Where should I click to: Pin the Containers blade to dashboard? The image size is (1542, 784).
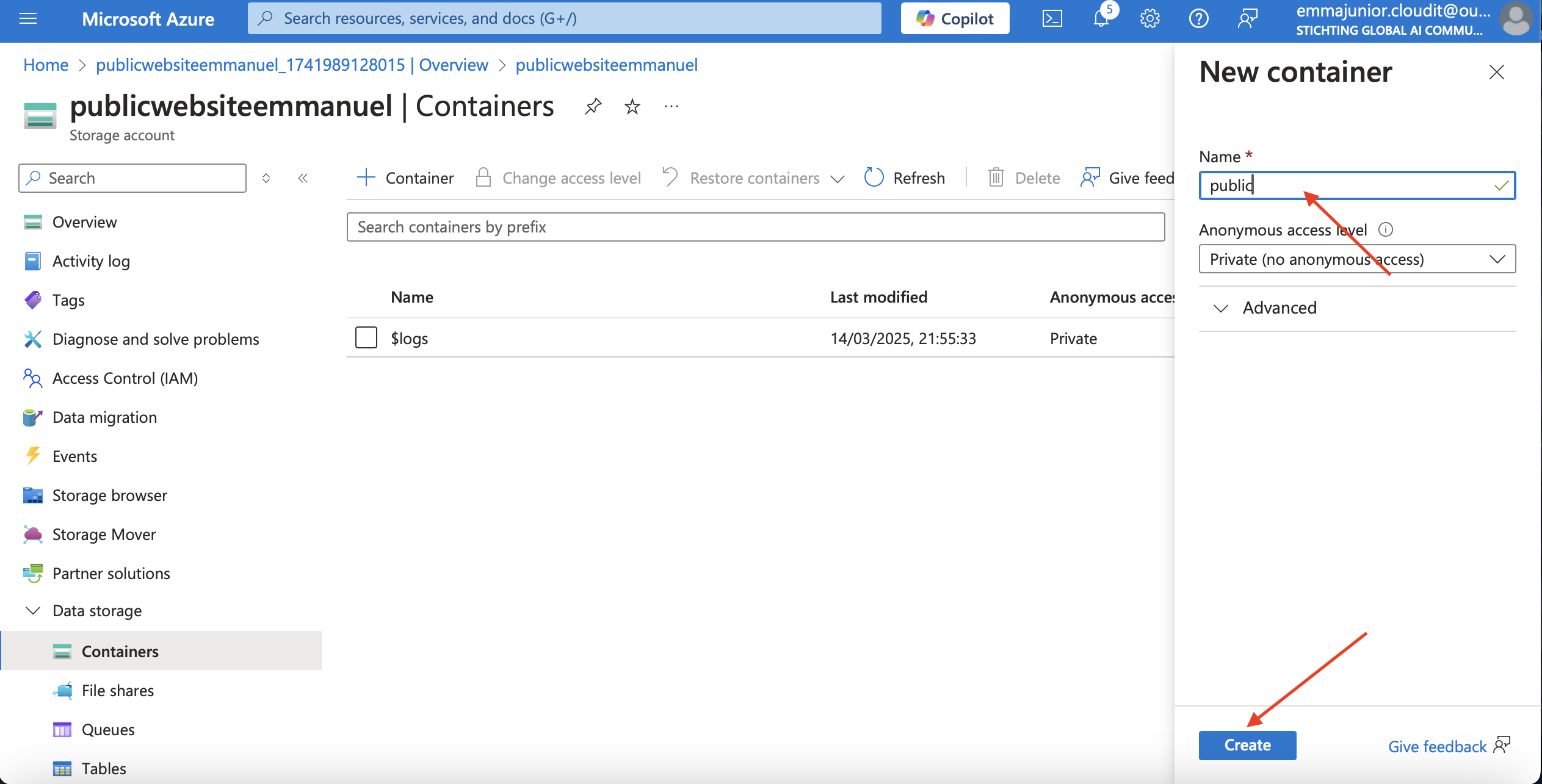point(593,107)
